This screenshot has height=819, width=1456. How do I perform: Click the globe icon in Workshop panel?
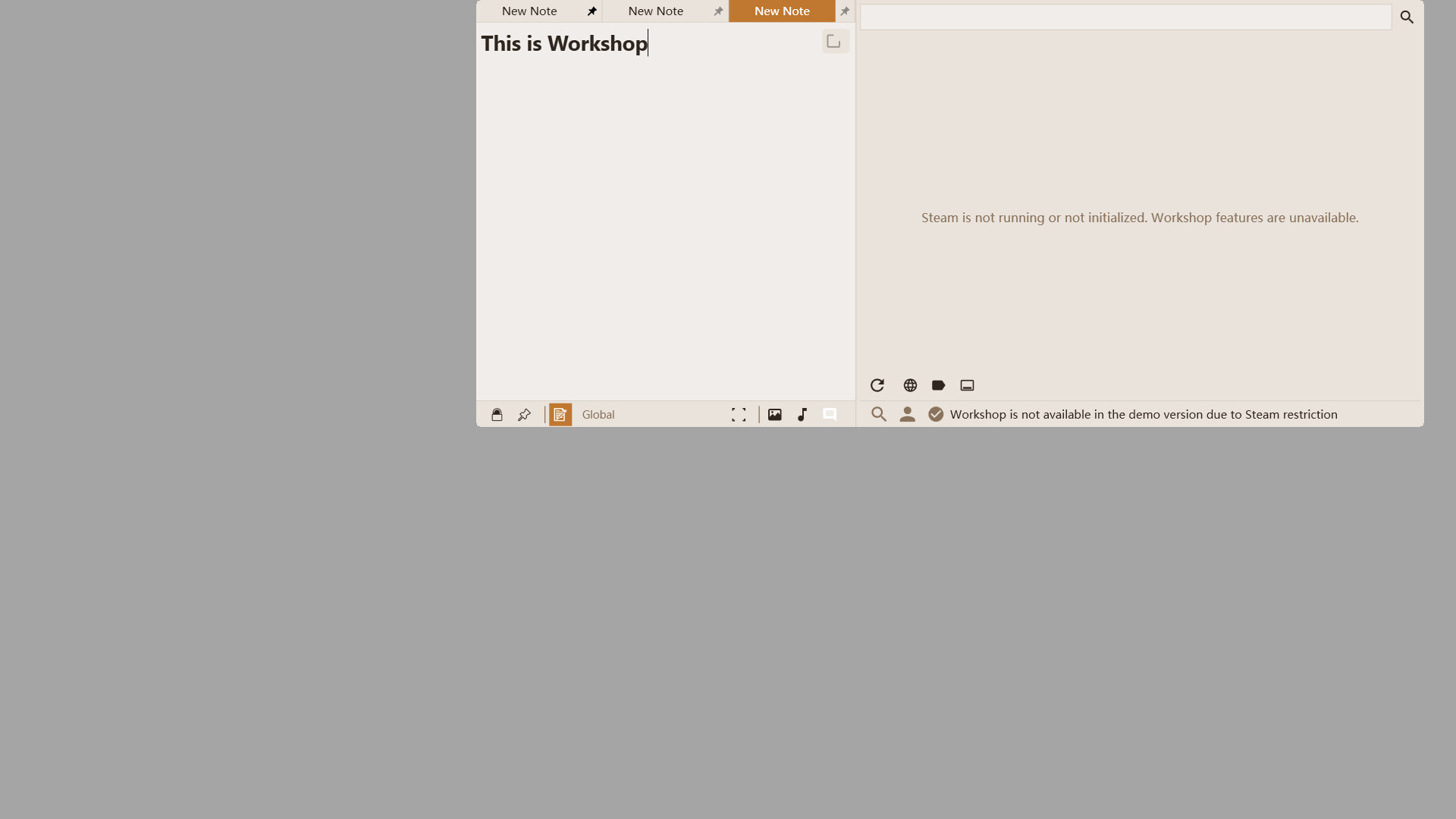(910, 385)
